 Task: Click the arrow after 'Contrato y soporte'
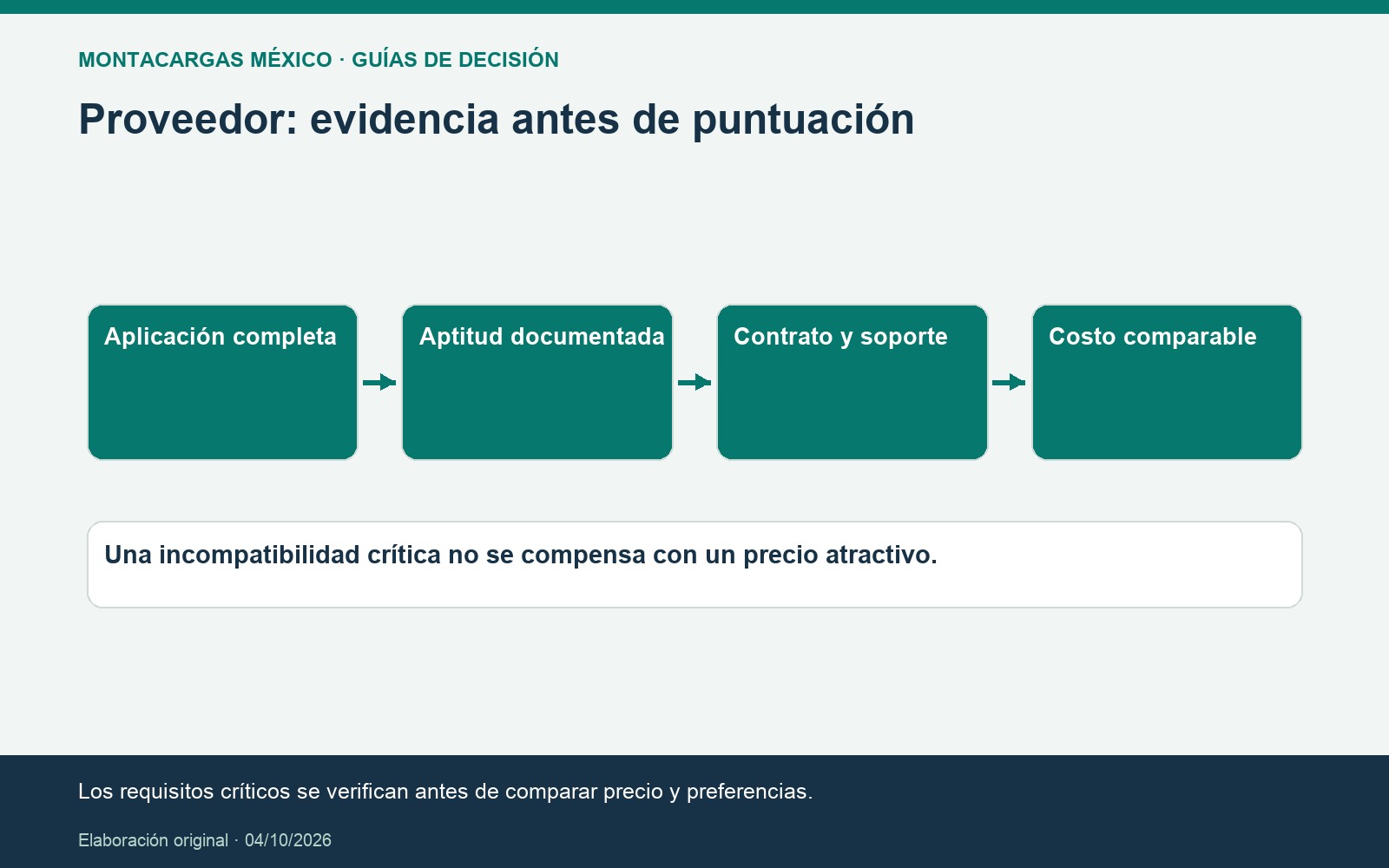(x=1009, y=382)
